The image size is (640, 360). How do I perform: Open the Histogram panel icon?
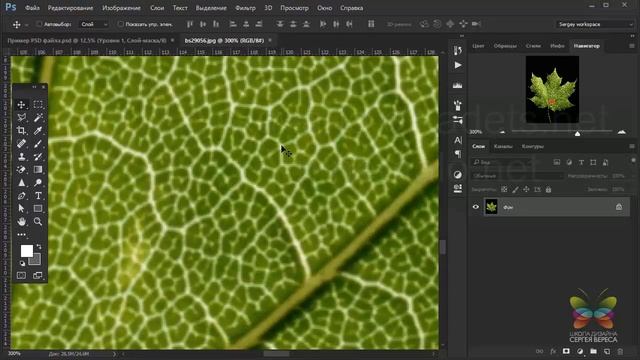coord(458,85)
